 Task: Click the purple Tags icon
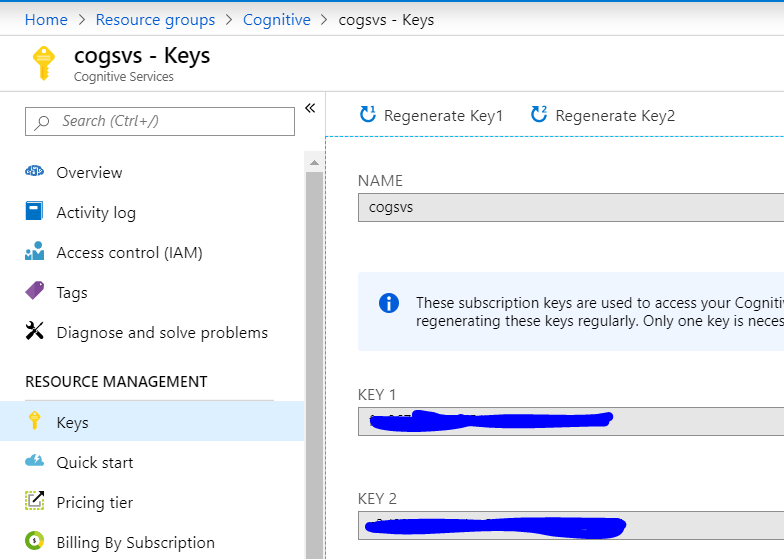pyautogui.click(x=35, y=292)
